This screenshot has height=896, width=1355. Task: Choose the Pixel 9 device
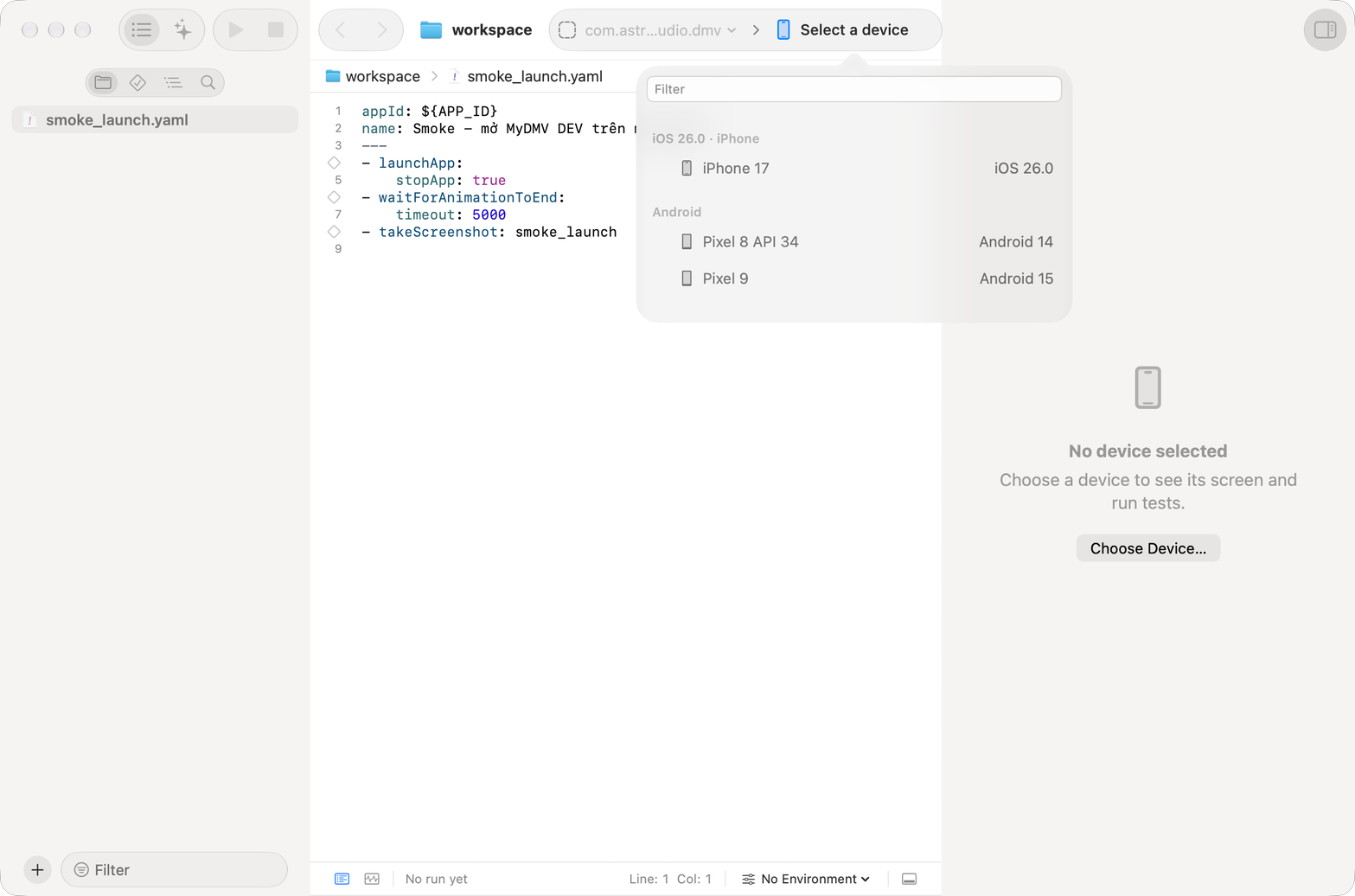tap(853, 278)
